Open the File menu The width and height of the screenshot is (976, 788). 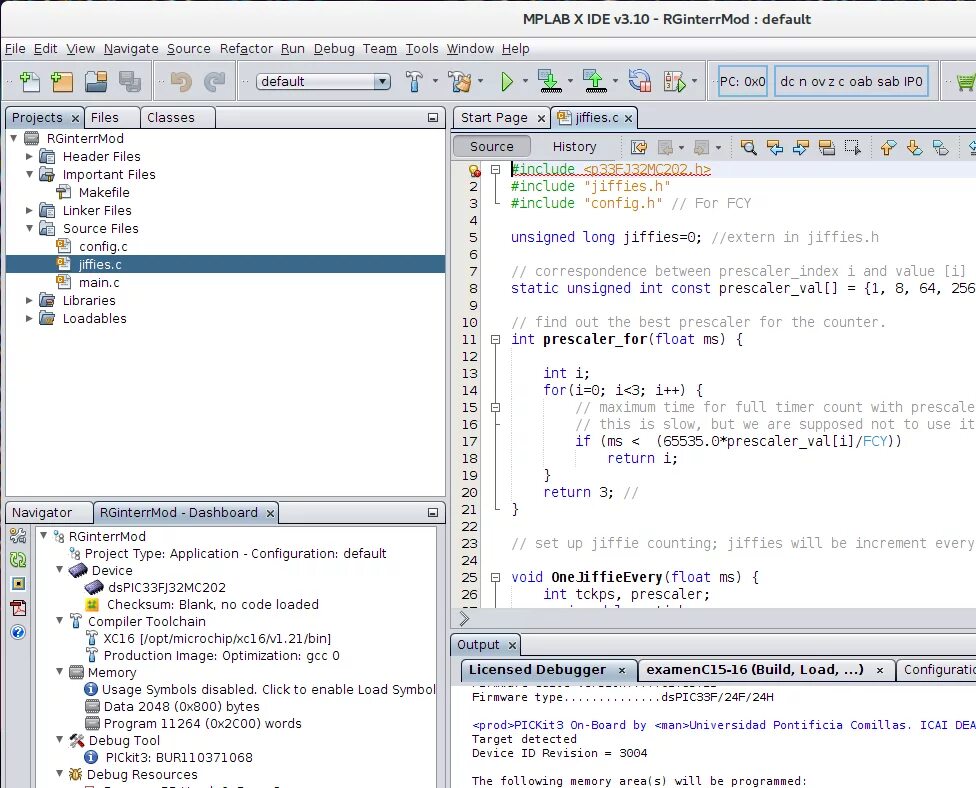(x=15, y=49)
